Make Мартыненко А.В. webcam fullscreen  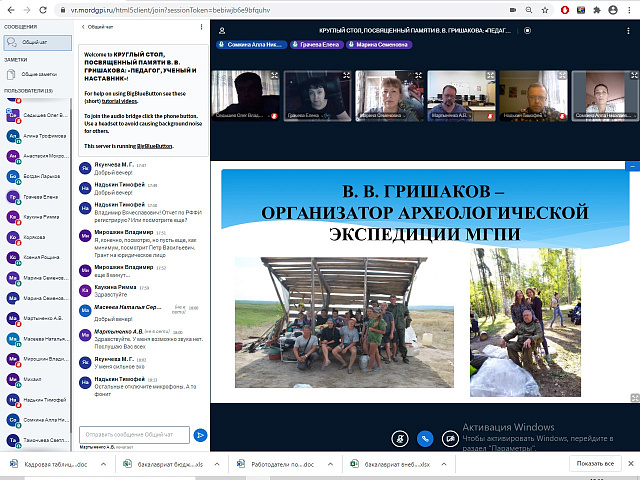(490, 75)
